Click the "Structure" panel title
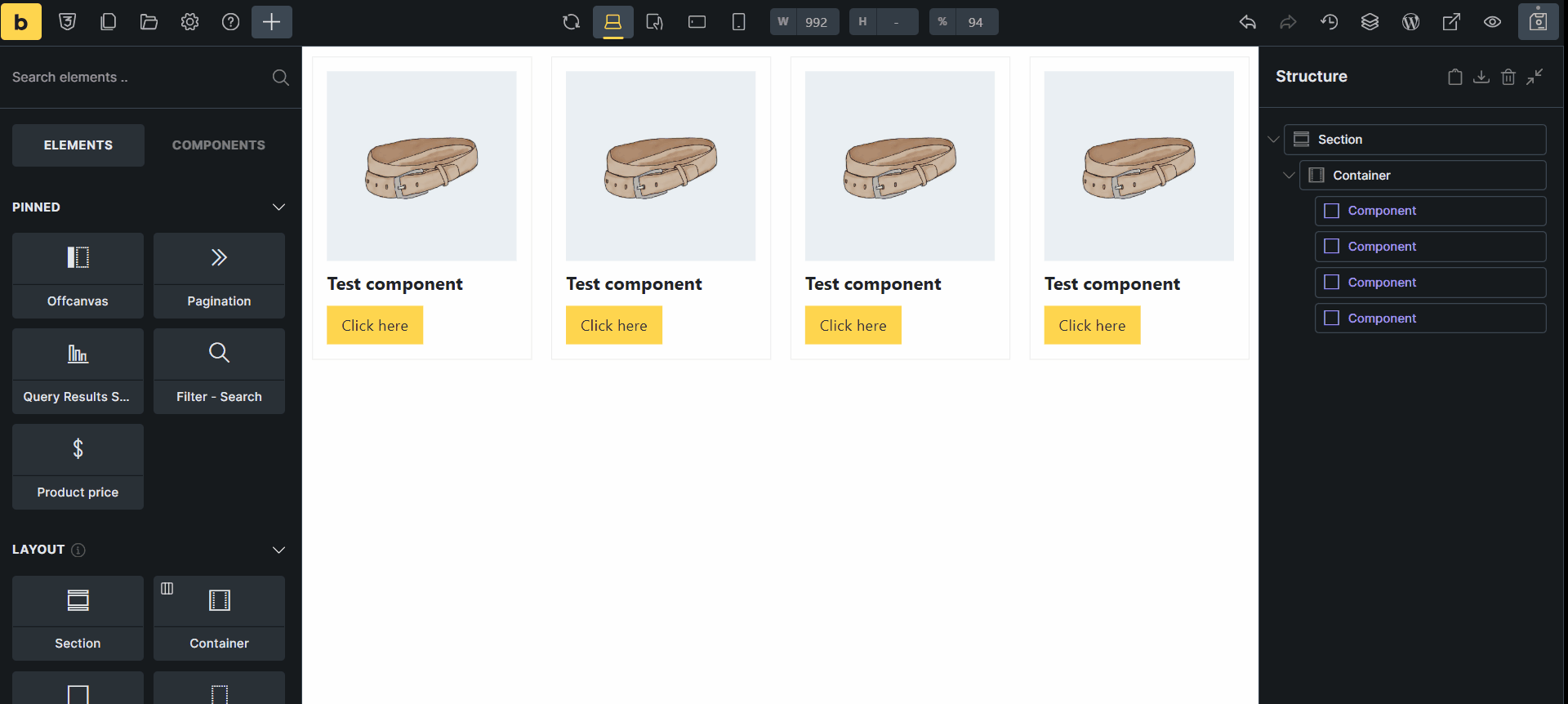 1312,76
